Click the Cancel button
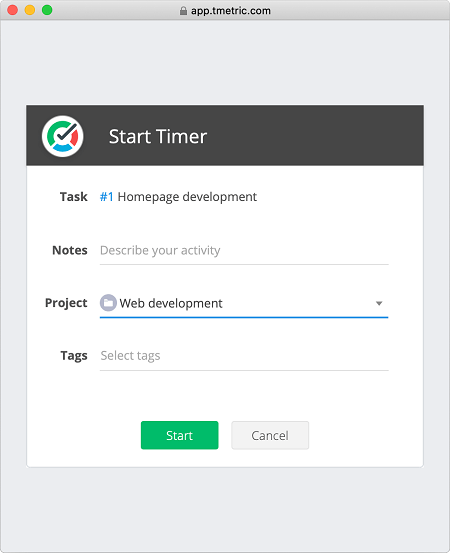Viewport: 450px width, 553px height. click(x=270, y=435)
